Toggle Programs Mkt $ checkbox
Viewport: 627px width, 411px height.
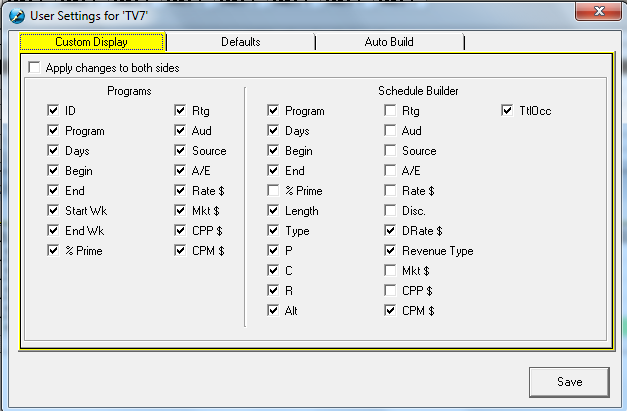tap(181, 211)
